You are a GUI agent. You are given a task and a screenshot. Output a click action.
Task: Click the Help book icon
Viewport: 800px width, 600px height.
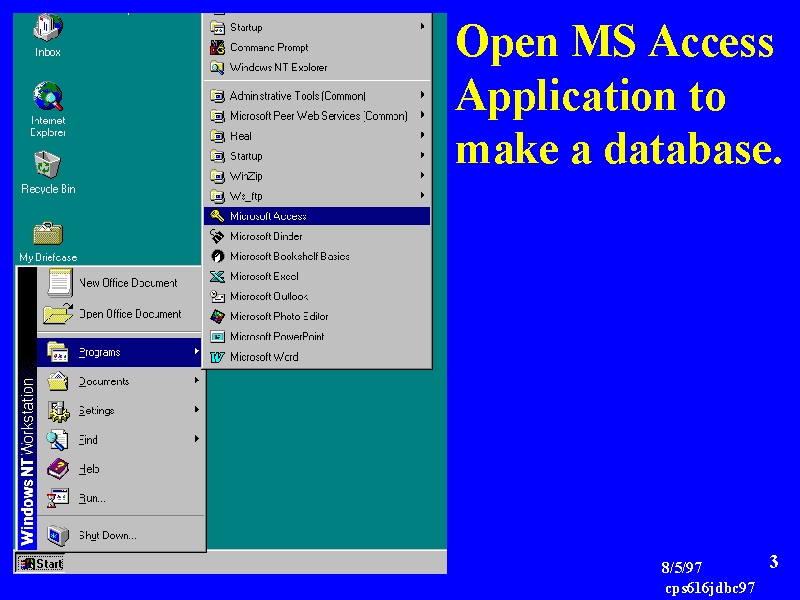point(58,469)
